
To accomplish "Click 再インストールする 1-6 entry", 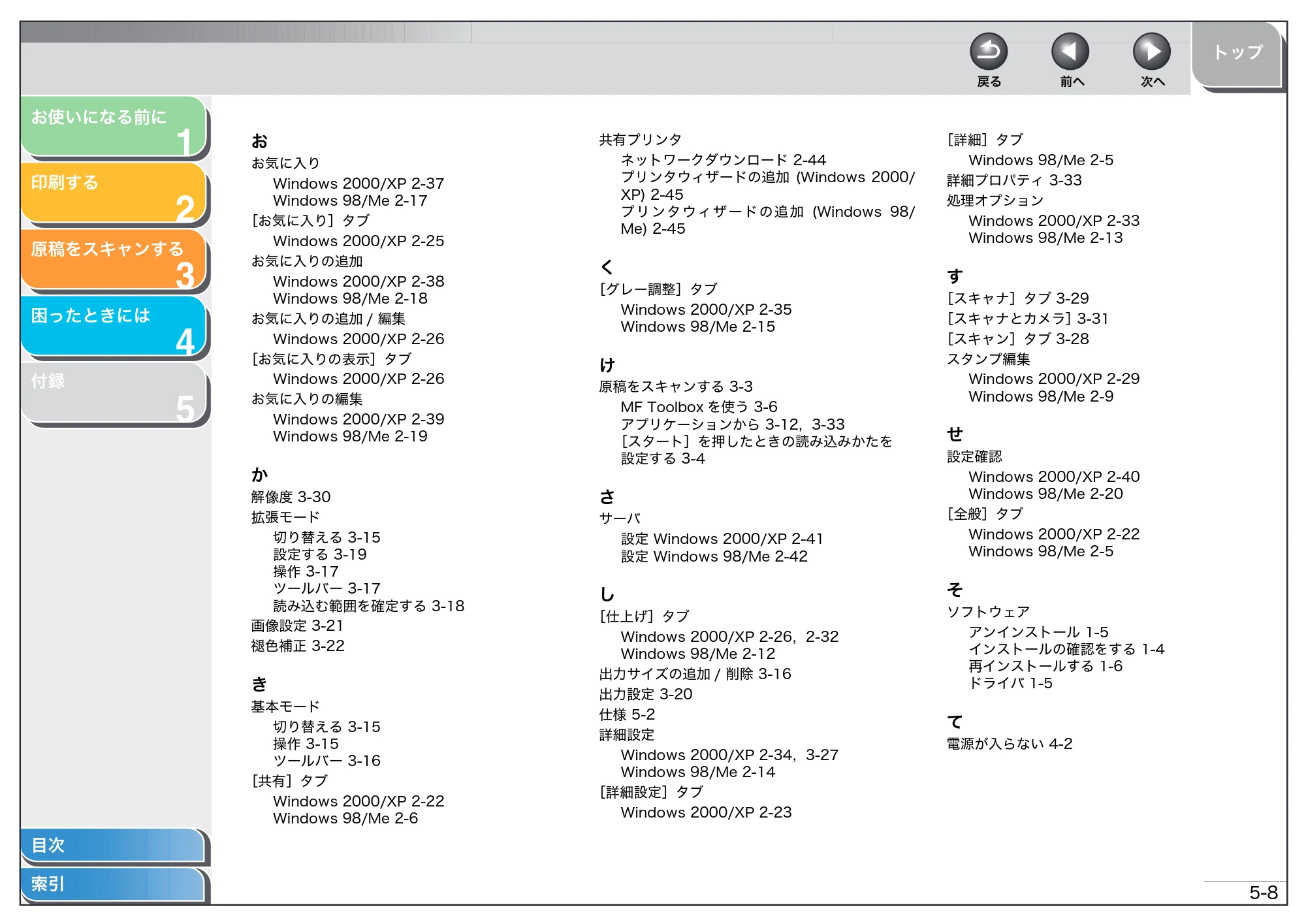I will (x=1045, y=666).
